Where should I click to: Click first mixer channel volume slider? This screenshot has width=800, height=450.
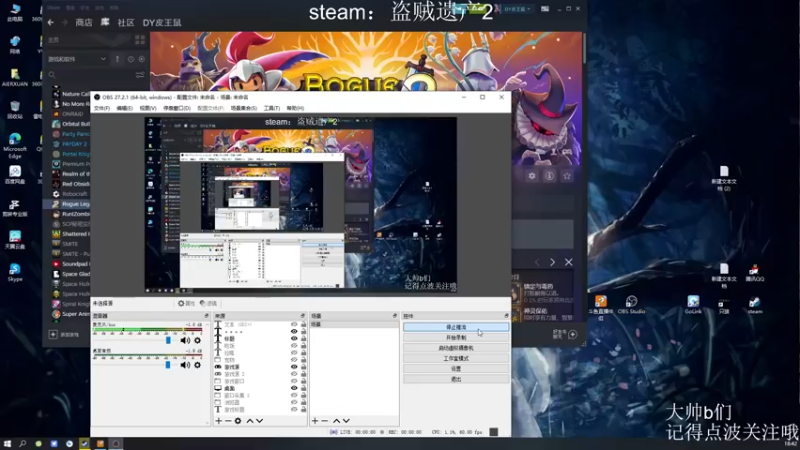pyautogui.click(x=168, y=340)
